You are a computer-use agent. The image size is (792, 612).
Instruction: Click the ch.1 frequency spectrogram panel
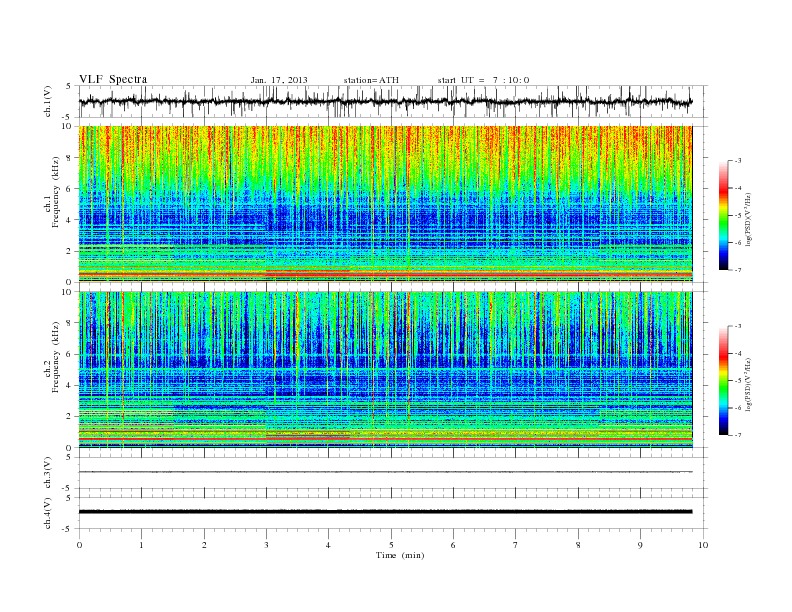(385, 204)
